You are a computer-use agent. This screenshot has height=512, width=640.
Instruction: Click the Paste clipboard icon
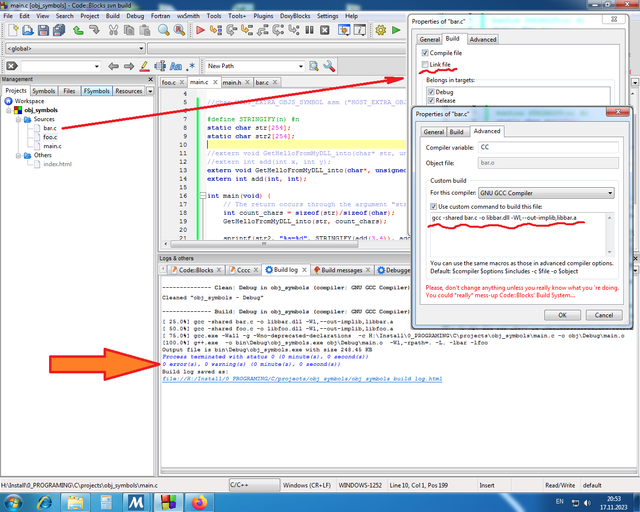(x=144, y=30)
